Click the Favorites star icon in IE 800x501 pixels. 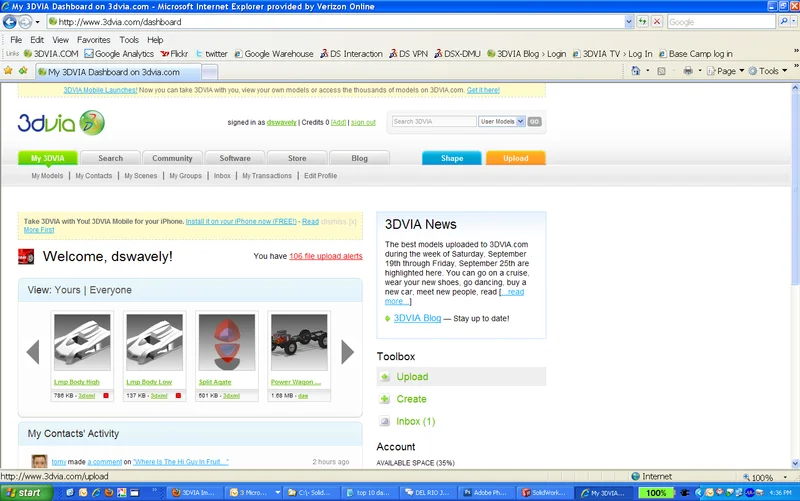(9, 71)
